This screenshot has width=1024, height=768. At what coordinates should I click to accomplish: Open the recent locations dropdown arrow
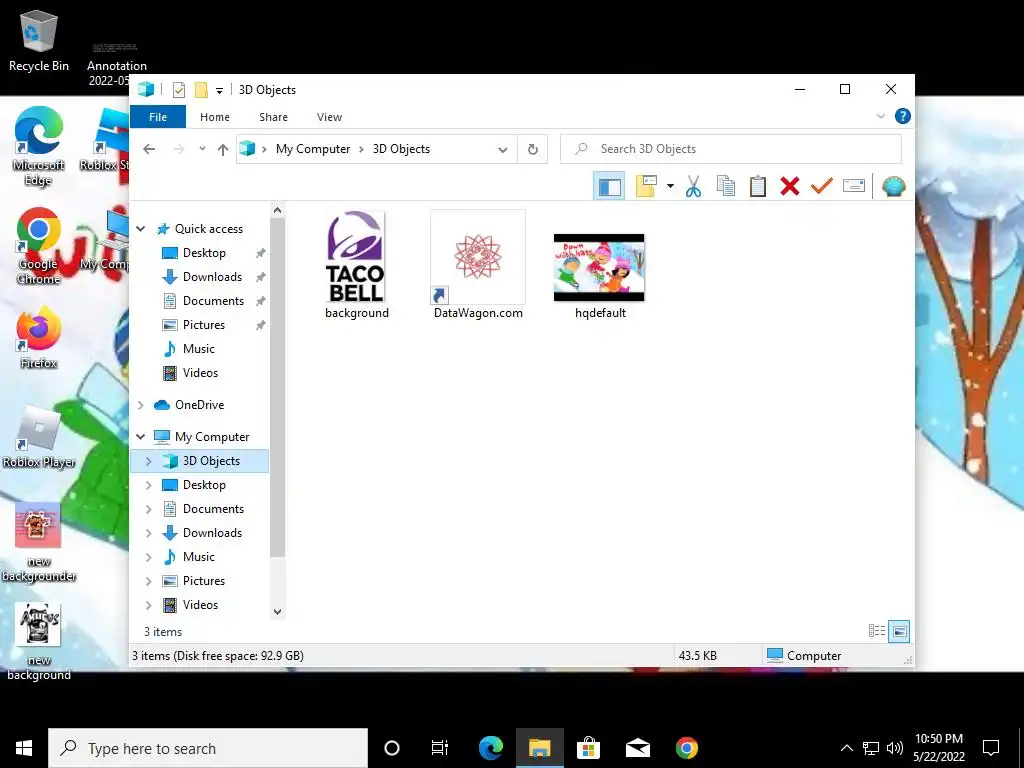(202, 149)
